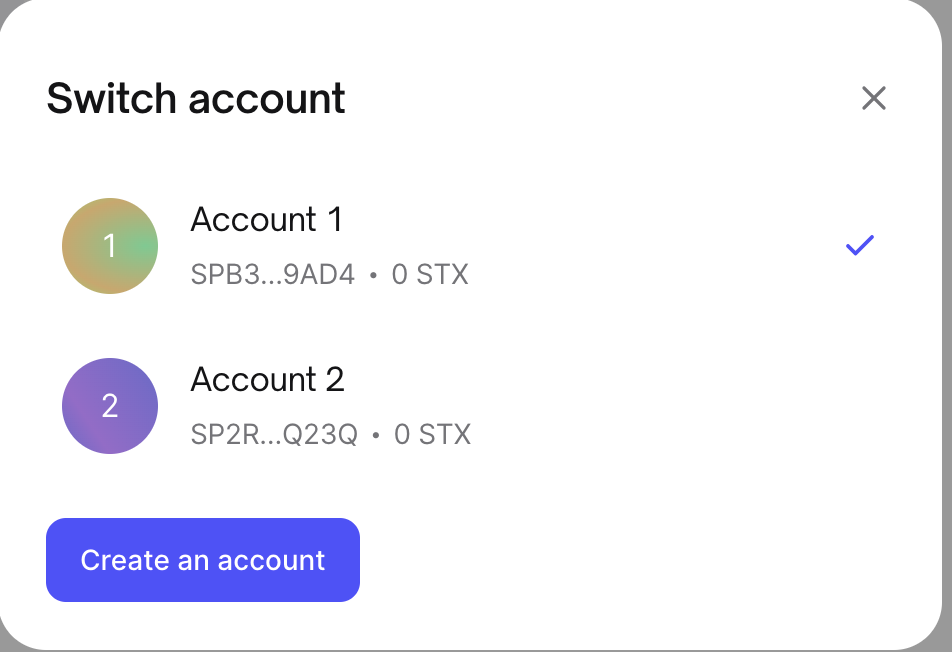This screenshot has height=652, width=952.
Task: Click the numbered badge inside Account 2's avatar
Action: [110, 406]
